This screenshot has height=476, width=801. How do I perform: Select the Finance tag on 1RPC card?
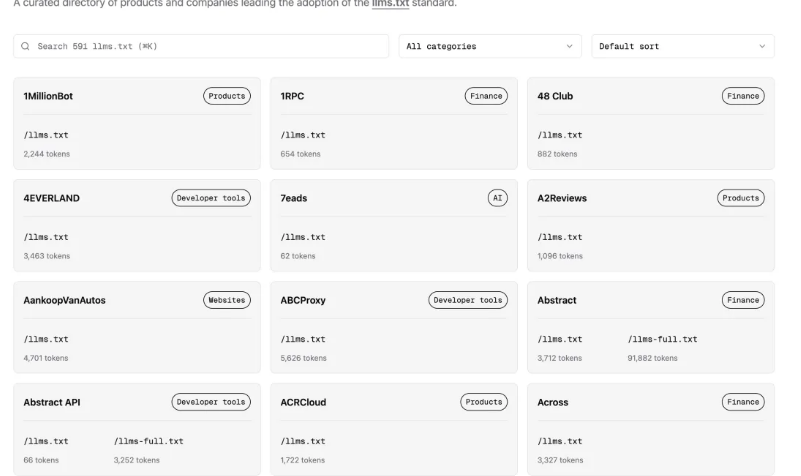(486, 96)
